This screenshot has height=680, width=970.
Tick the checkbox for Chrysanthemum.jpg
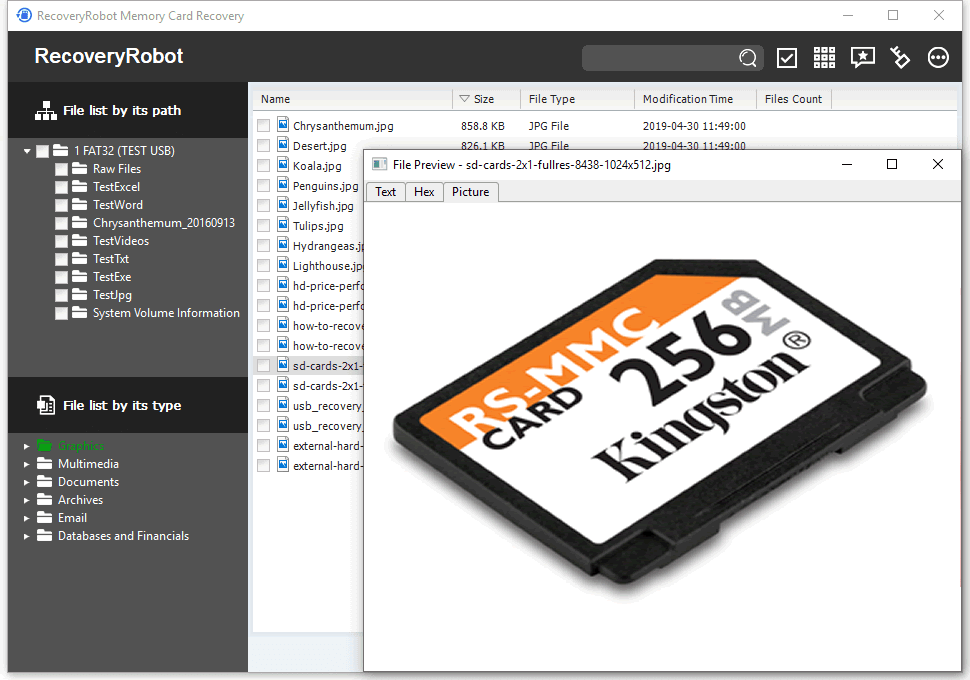(264, 126)
